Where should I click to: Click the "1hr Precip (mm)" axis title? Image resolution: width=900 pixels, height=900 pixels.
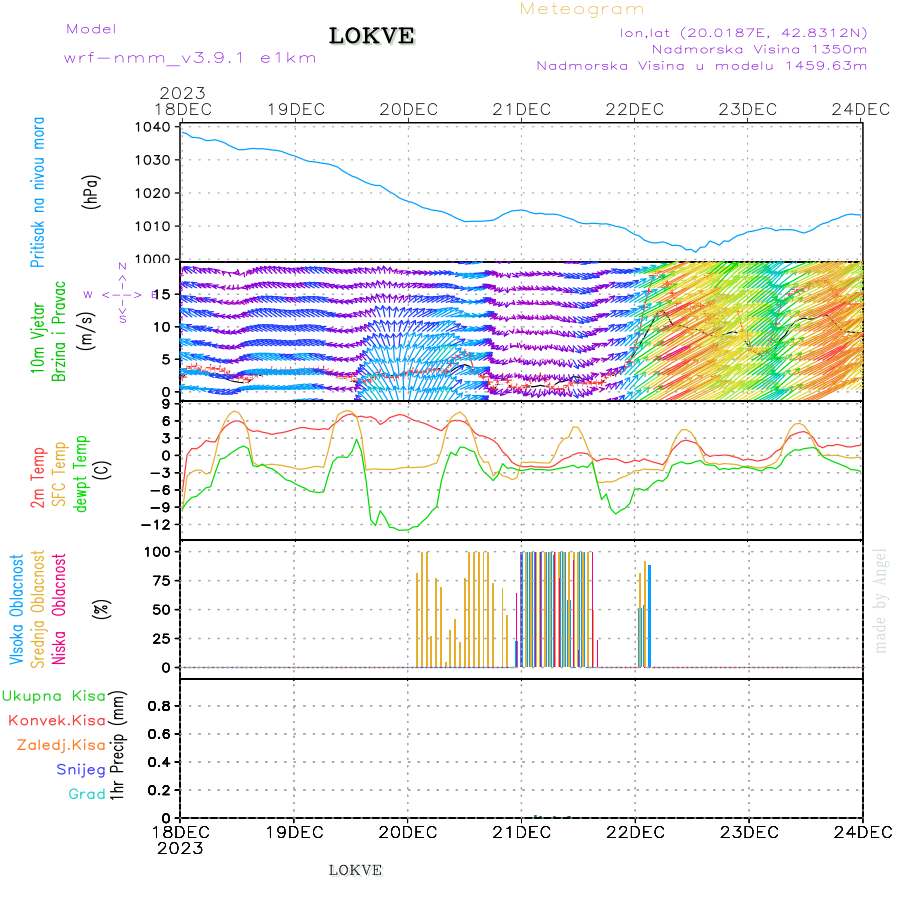[x=117, y=745]
